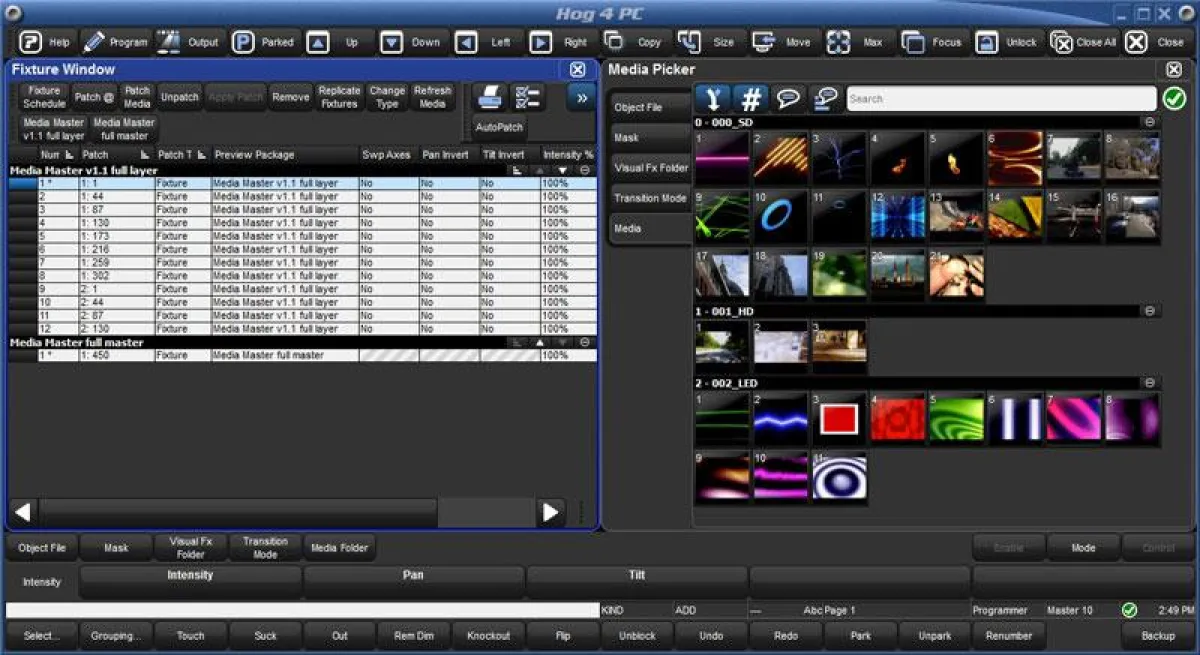Click the single speech bubble icon
Screen dimensions: 1200x655
[789, 98]
